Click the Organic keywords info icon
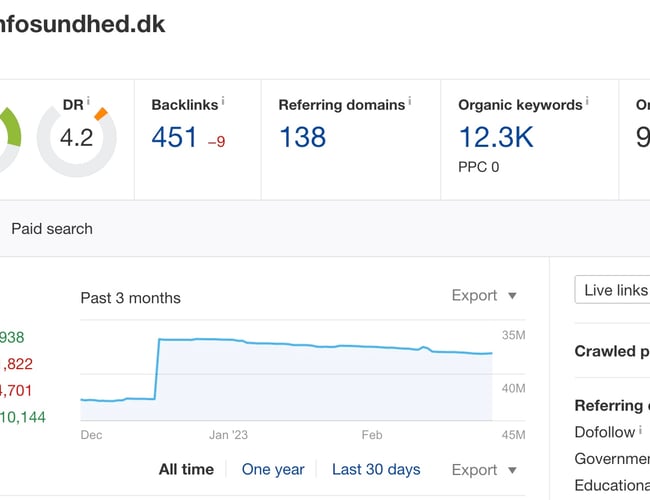 pyautogui.click(x=587, y=101)
